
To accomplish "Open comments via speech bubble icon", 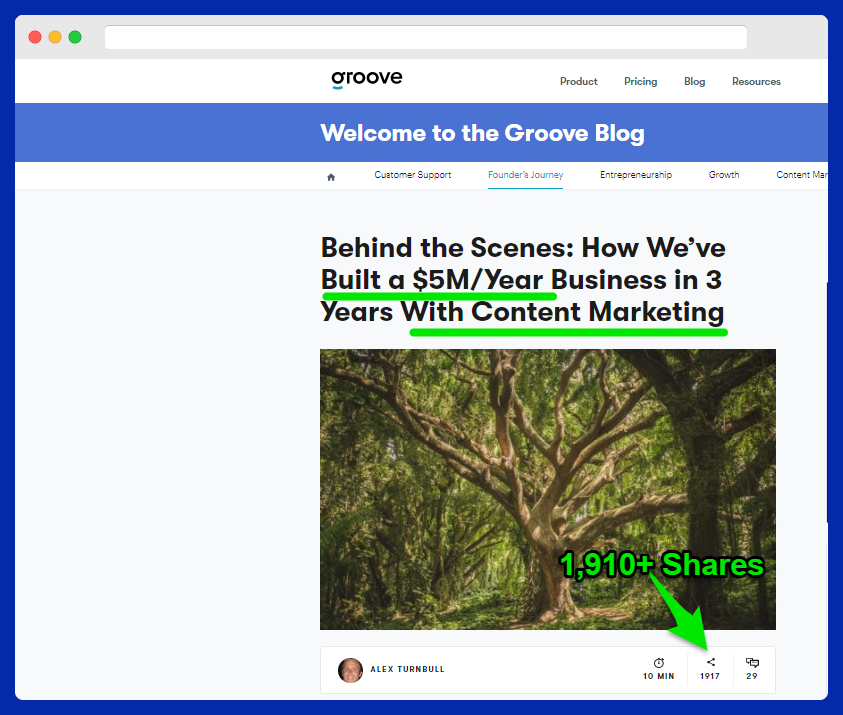I will [x=752, y=662].
